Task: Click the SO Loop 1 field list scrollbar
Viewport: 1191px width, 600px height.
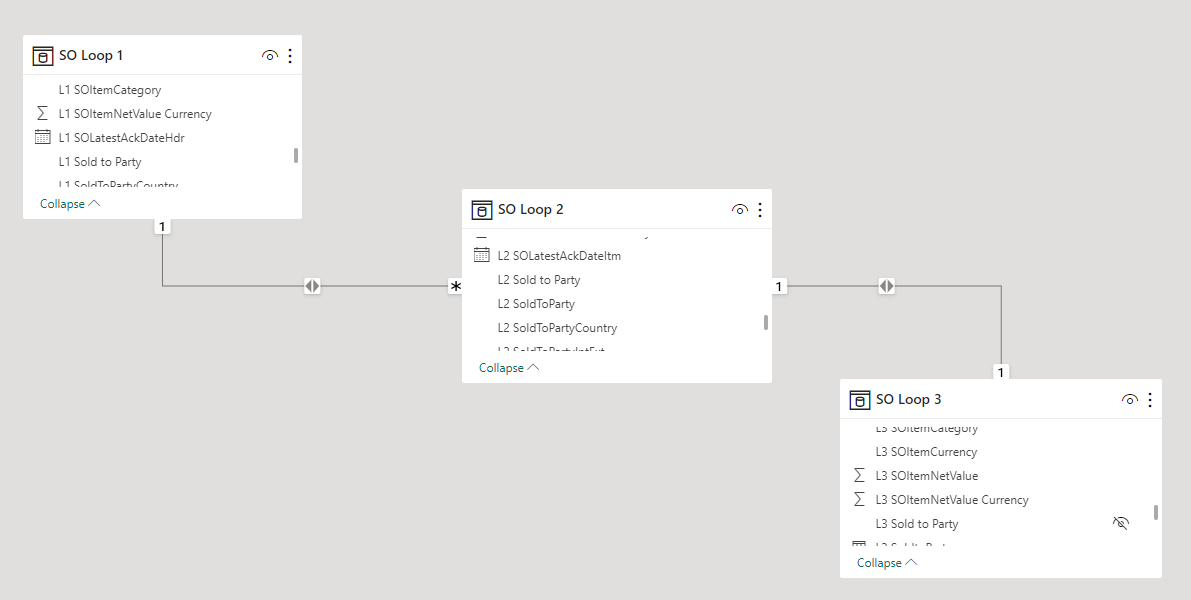Action: (x=295, y=155)
